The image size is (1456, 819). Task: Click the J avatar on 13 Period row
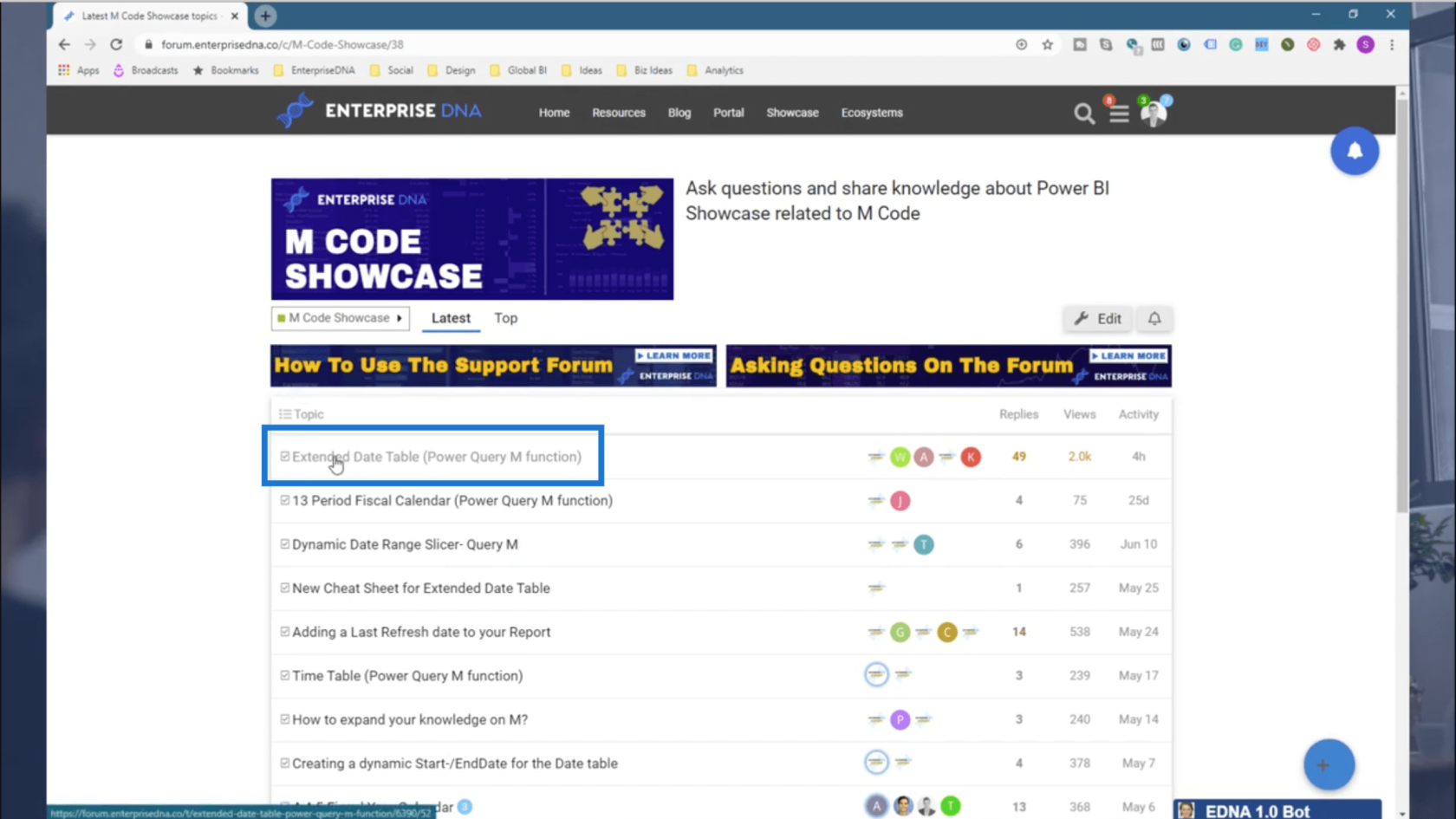pyautogui.click(x=900, y=501)
